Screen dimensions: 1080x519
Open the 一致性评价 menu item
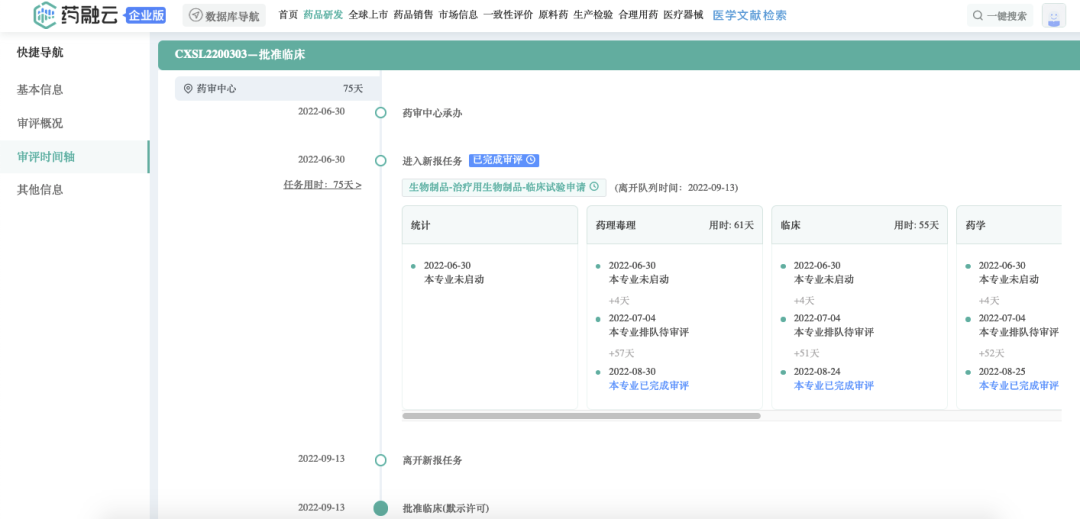coord(508,15)
